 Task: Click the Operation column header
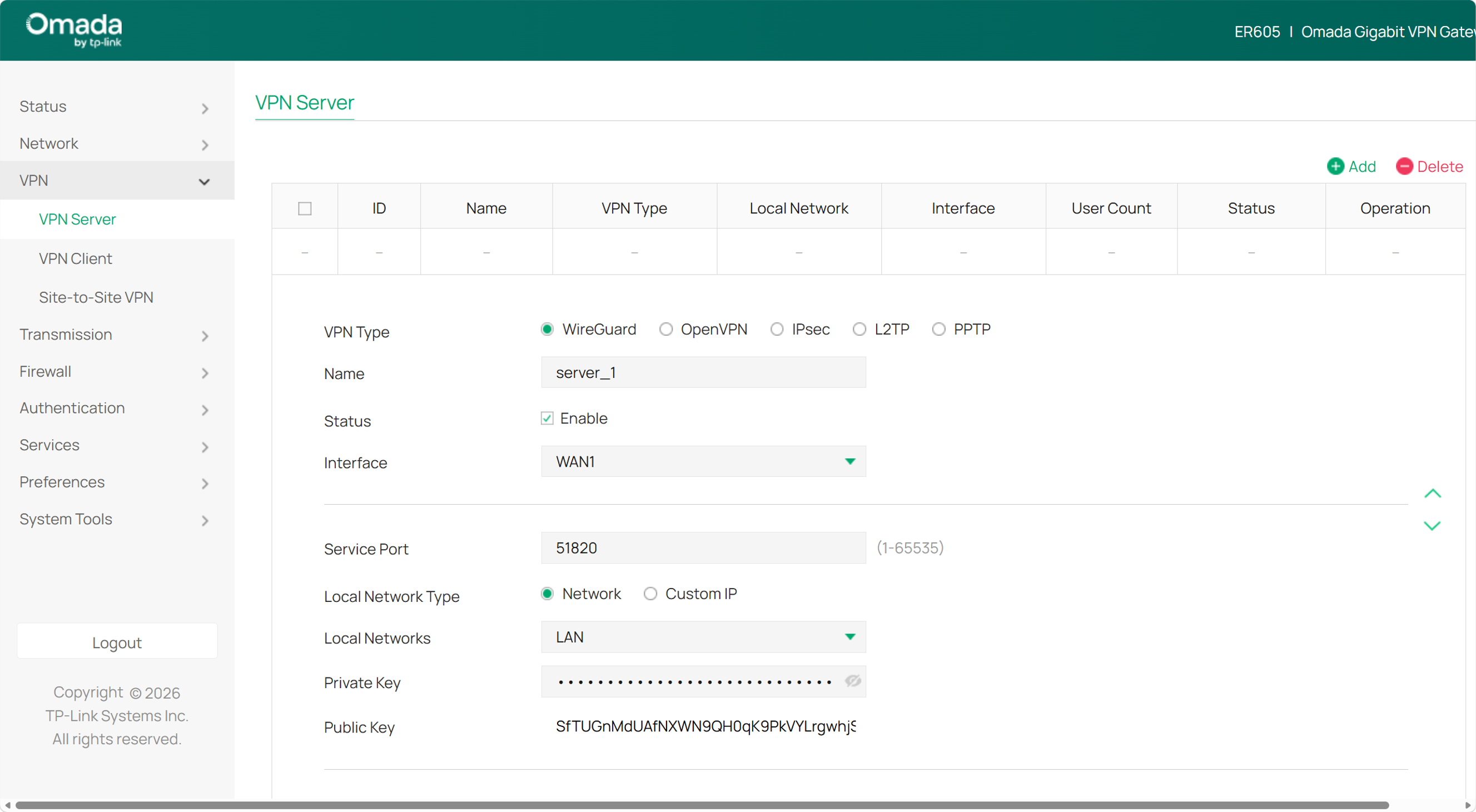click(x=1395, y=208)
